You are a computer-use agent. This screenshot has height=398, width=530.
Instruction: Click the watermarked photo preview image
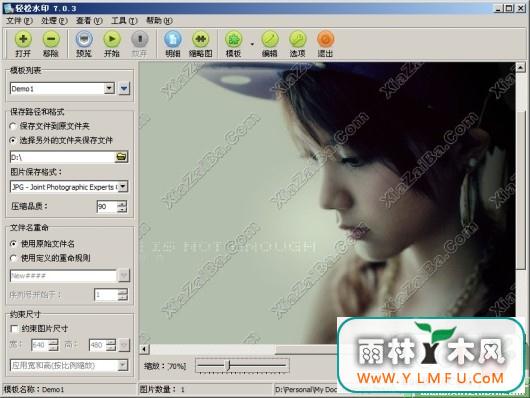click(x=327, y=203)
